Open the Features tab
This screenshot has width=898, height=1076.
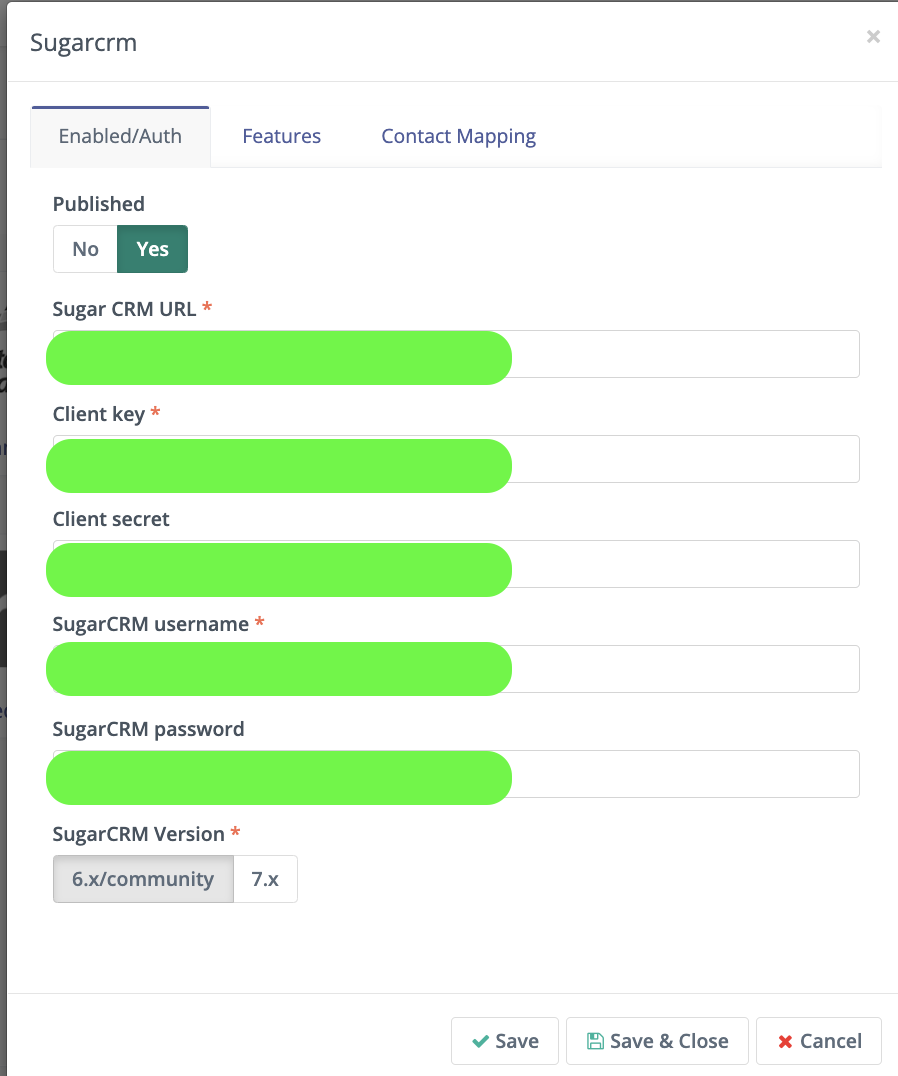281,136
